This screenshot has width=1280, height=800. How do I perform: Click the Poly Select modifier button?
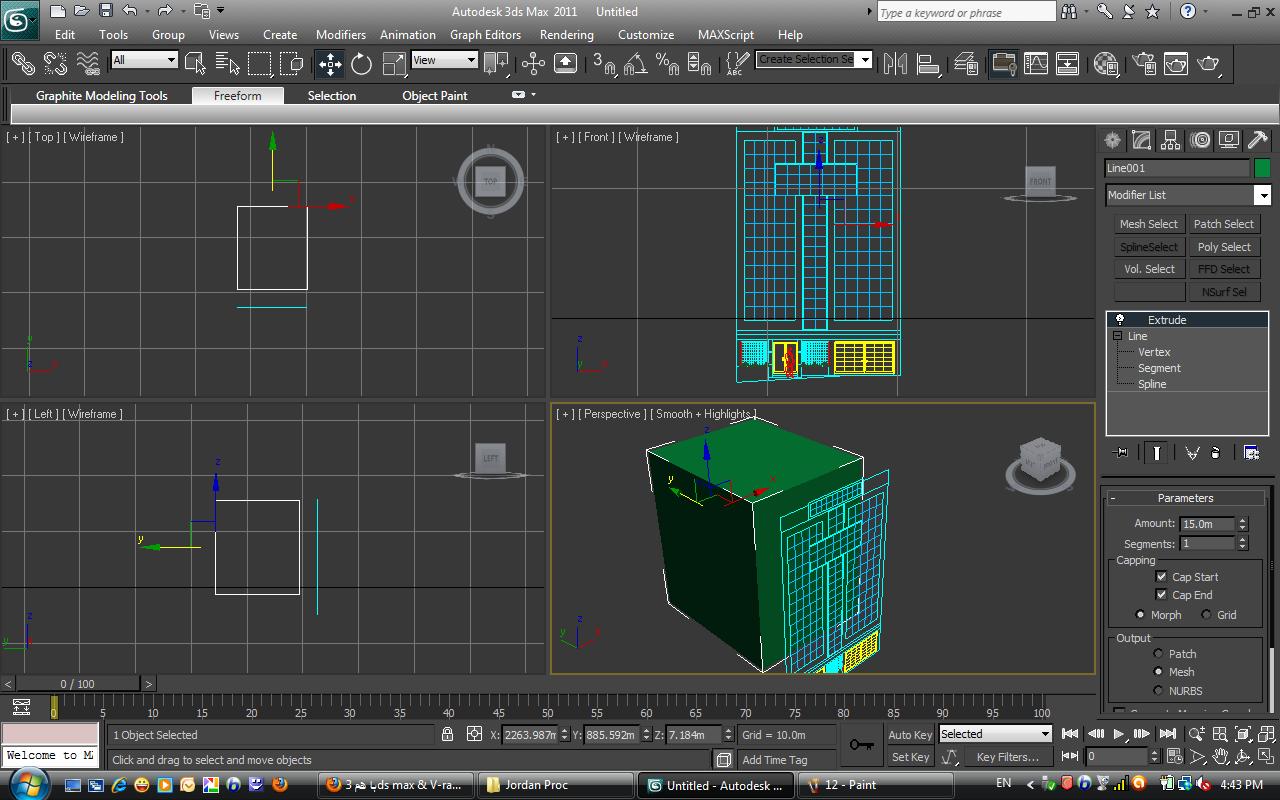pyautogui.click(x=1223, y=247)
